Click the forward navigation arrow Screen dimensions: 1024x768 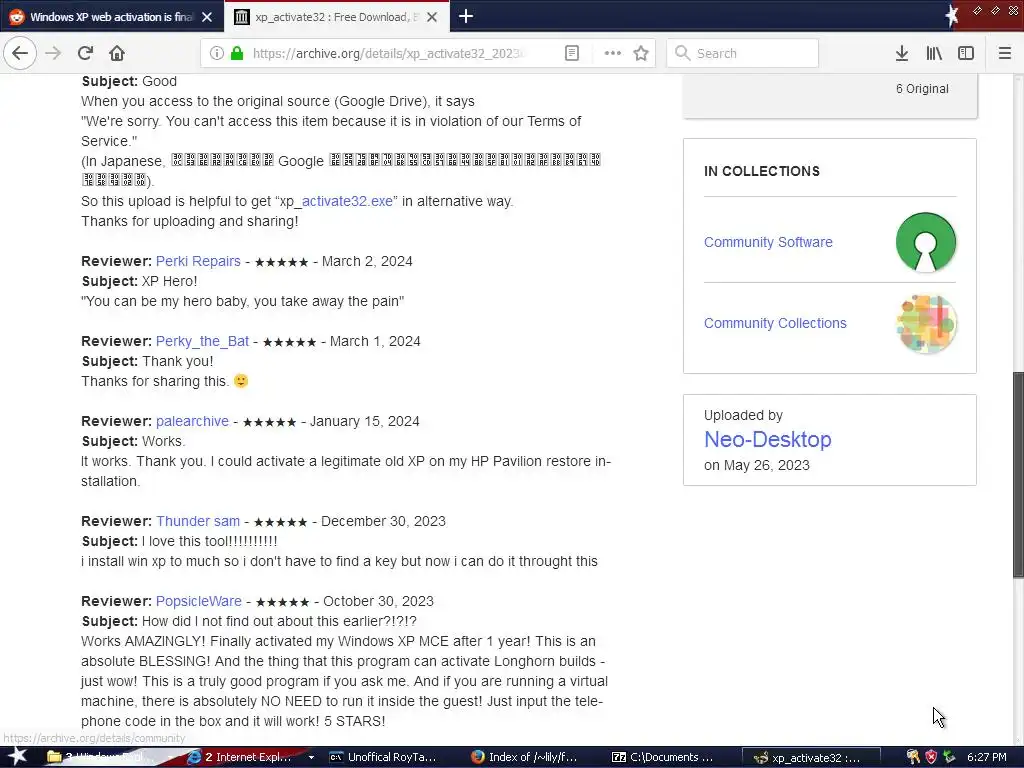click(x=53, y=53)
